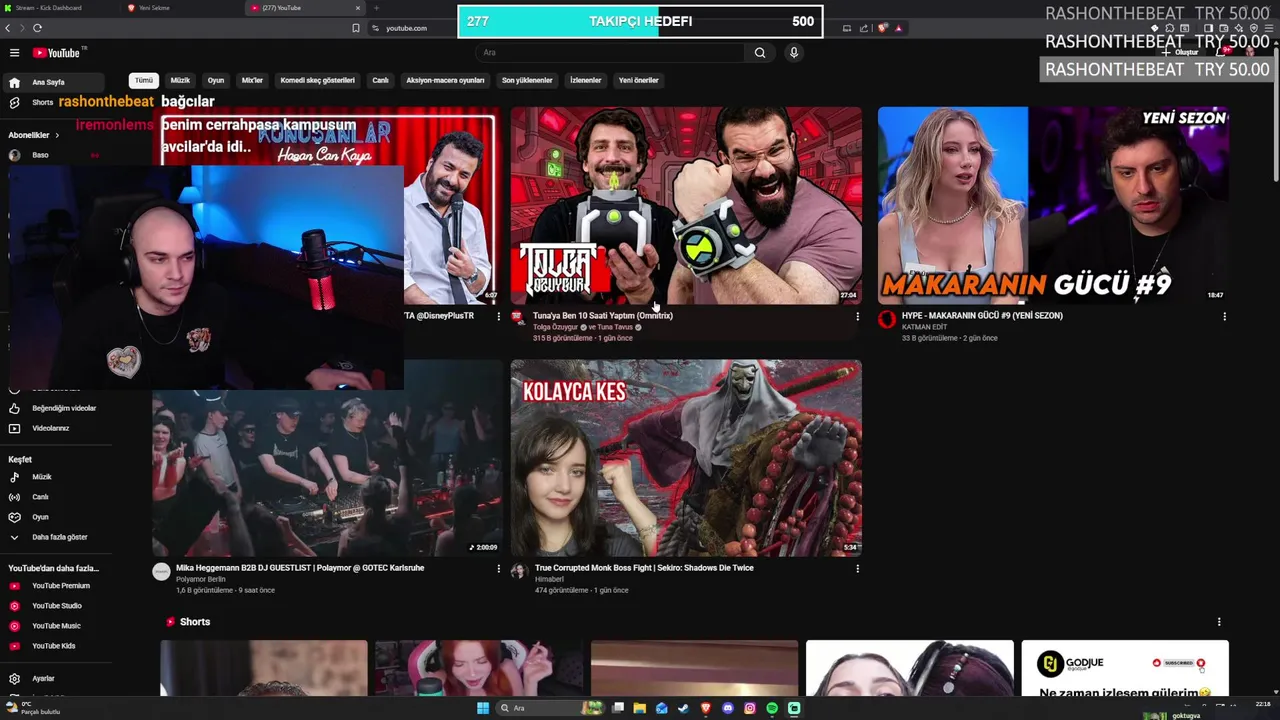Select the Yeni öneriler filter chip
This screenshot has height=720, width=1280.
(638, 80)
